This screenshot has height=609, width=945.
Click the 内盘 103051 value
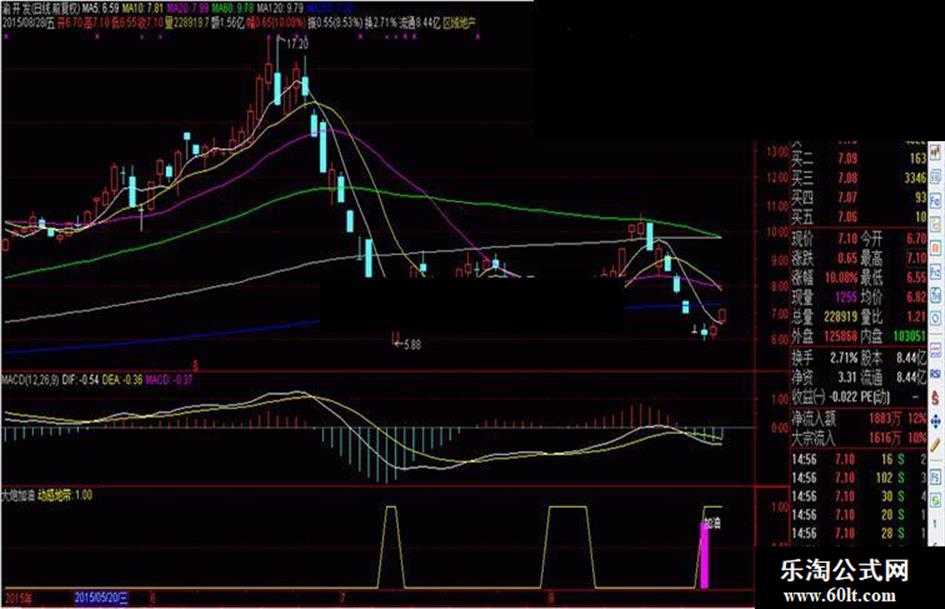click(x=894, y=336)
